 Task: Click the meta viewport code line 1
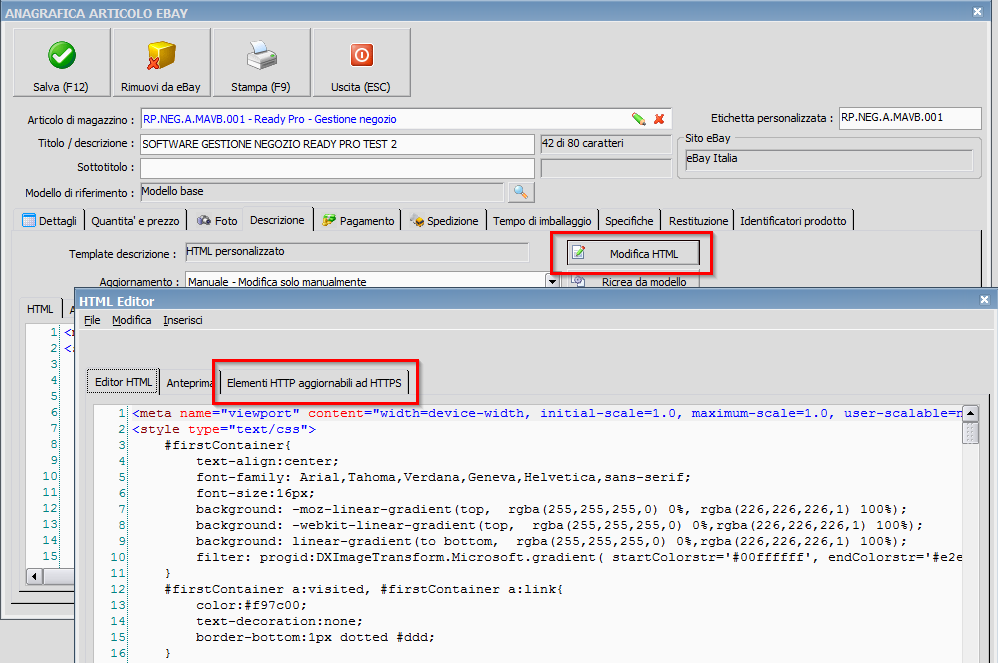click(547, 413)
